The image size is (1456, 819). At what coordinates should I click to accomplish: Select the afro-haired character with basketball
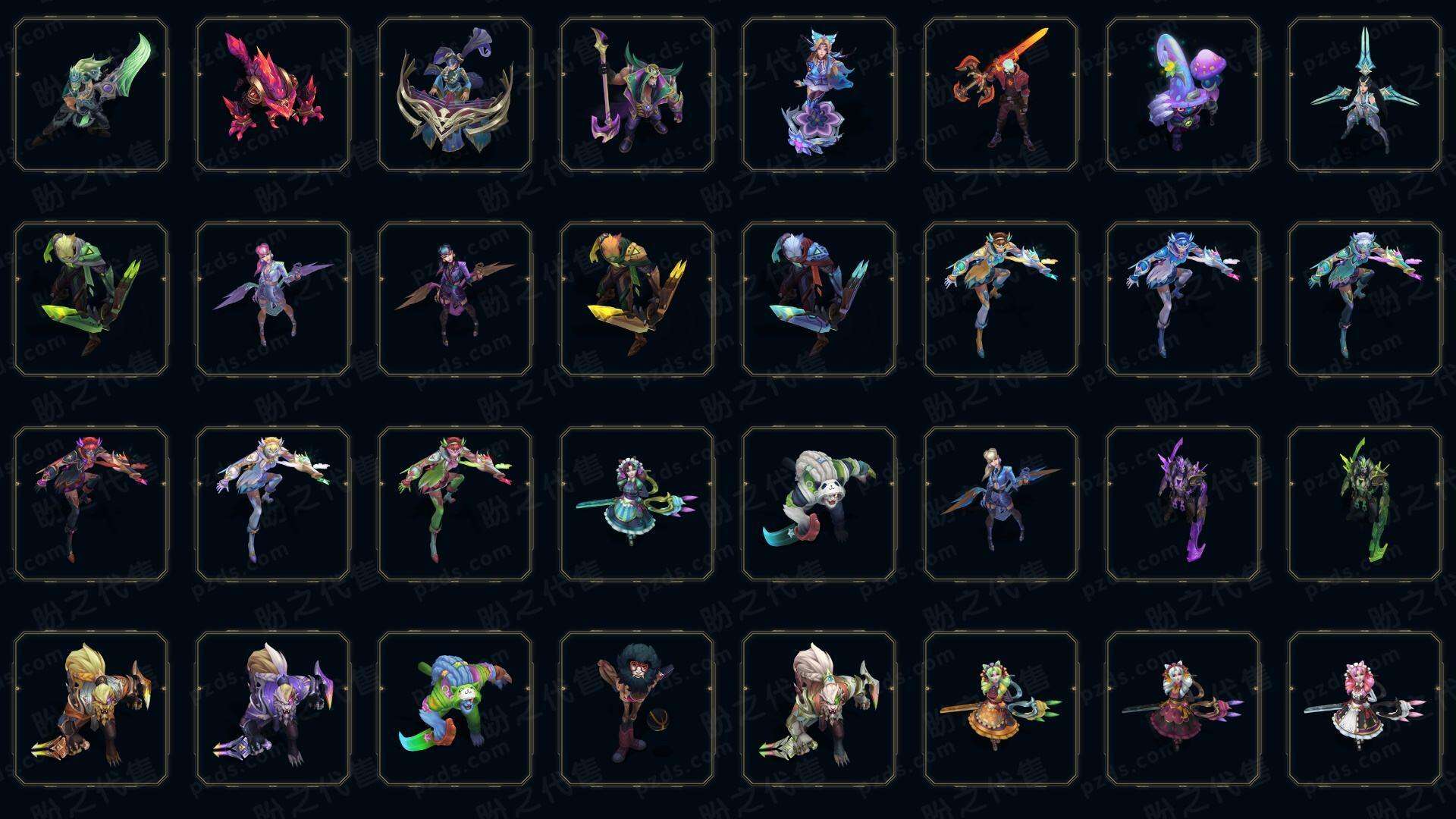pyautogui.click(x=637, y=708)
